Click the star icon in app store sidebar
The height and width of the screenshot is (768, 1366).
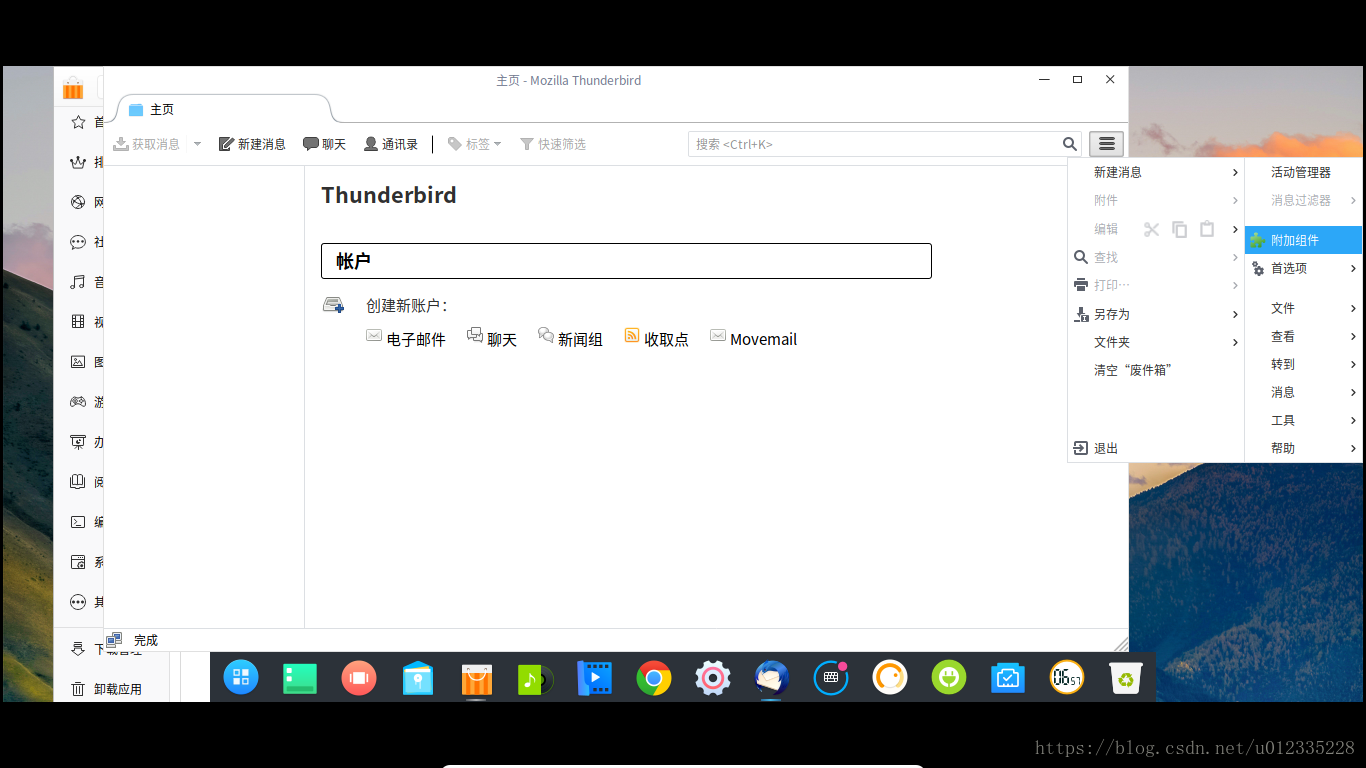(x=78, y=122)
